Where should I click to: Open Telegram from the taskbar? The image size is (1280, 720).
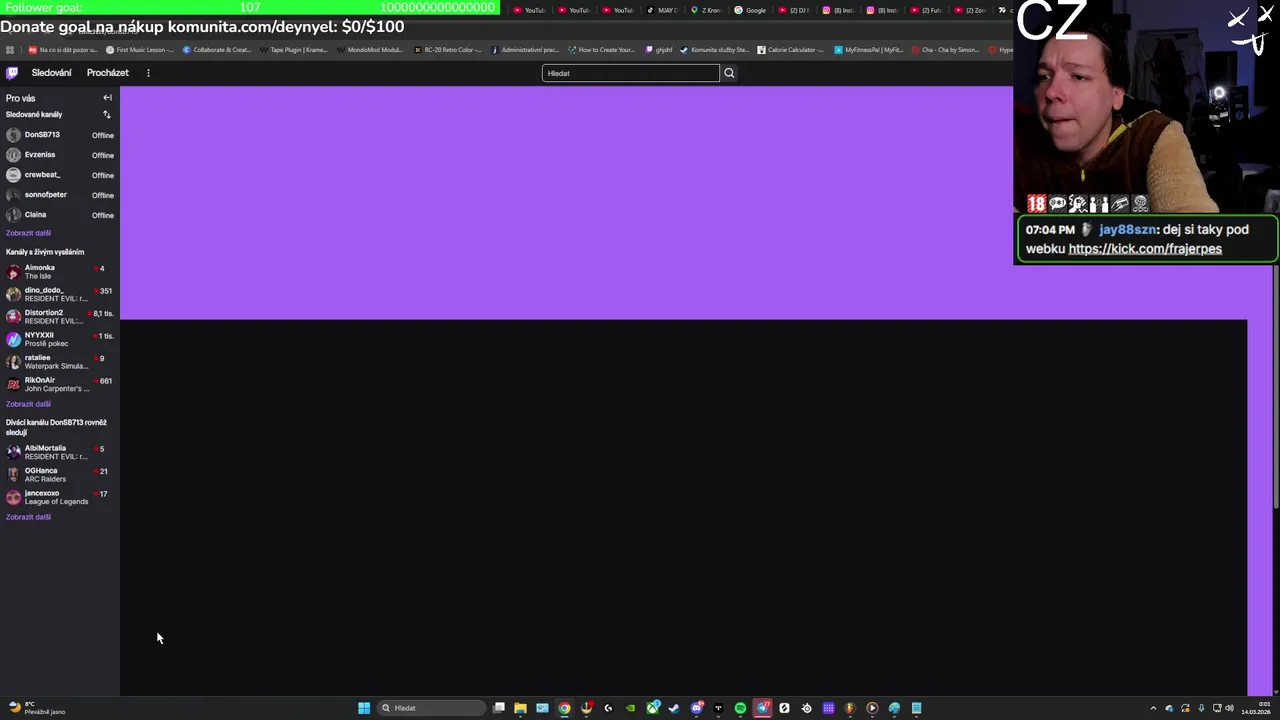click(x=762, y=708)
